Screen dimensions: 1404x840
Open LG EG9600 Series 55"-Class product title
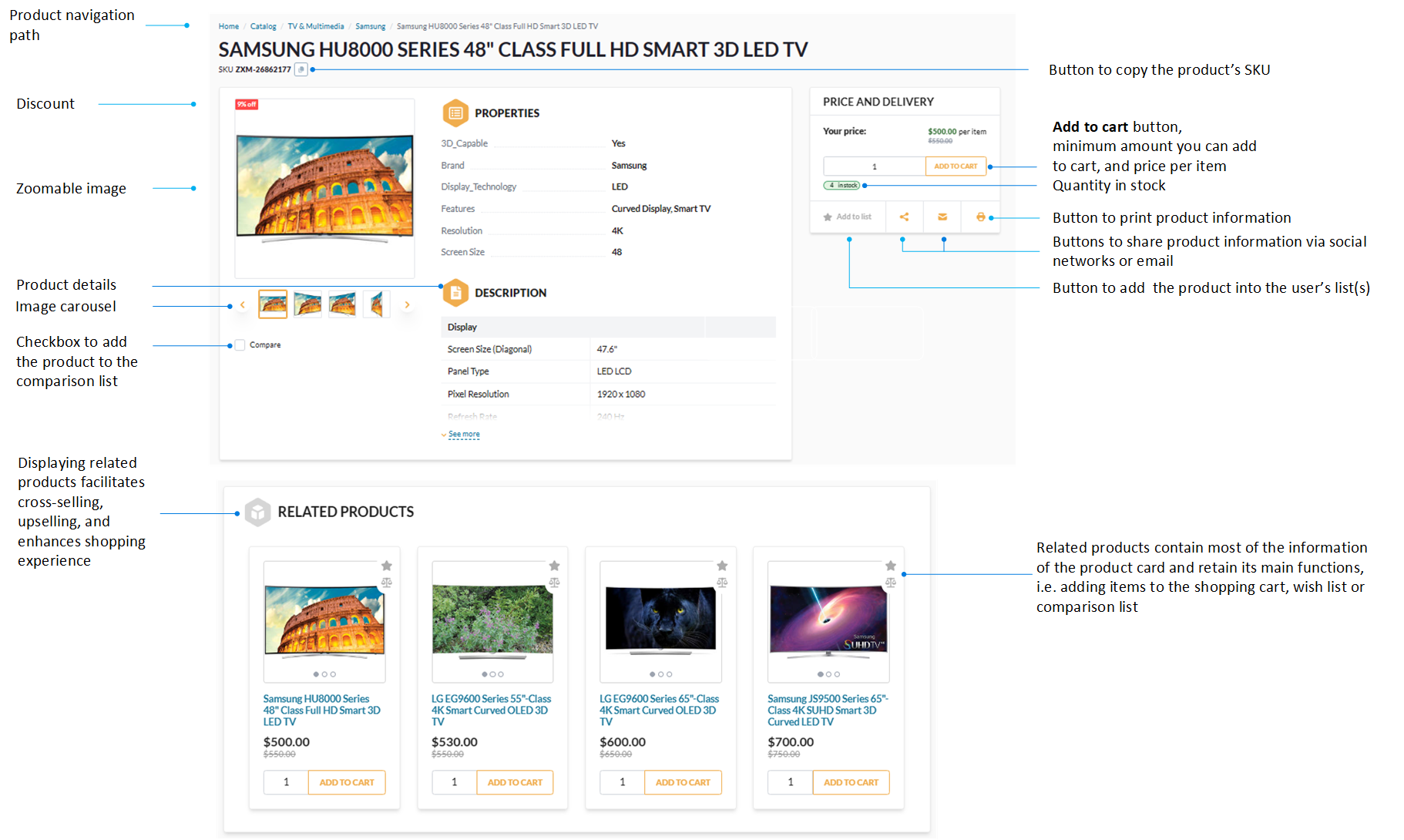491,711
